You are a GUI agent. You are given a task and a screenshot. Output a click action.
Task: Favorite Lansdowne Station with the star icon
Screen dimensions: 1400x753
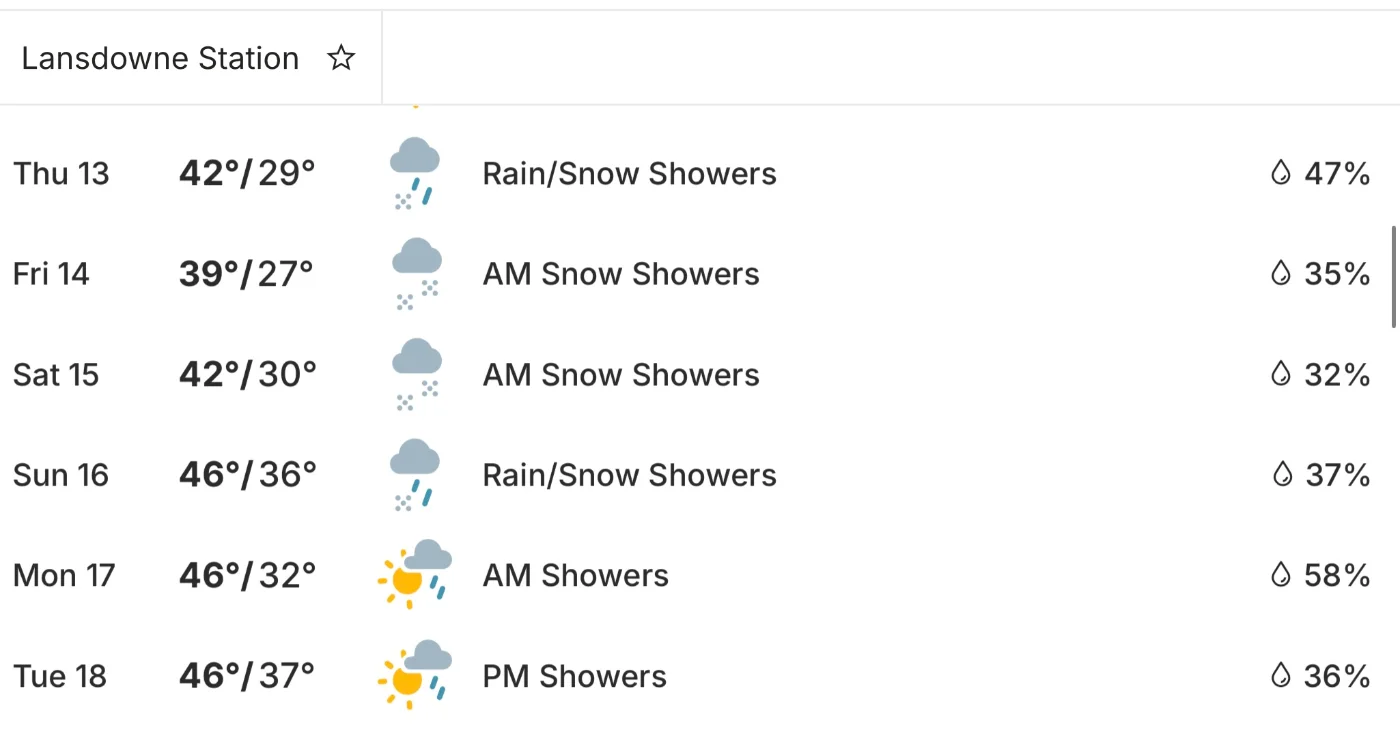pyautogui.click(x=341, y=59)
